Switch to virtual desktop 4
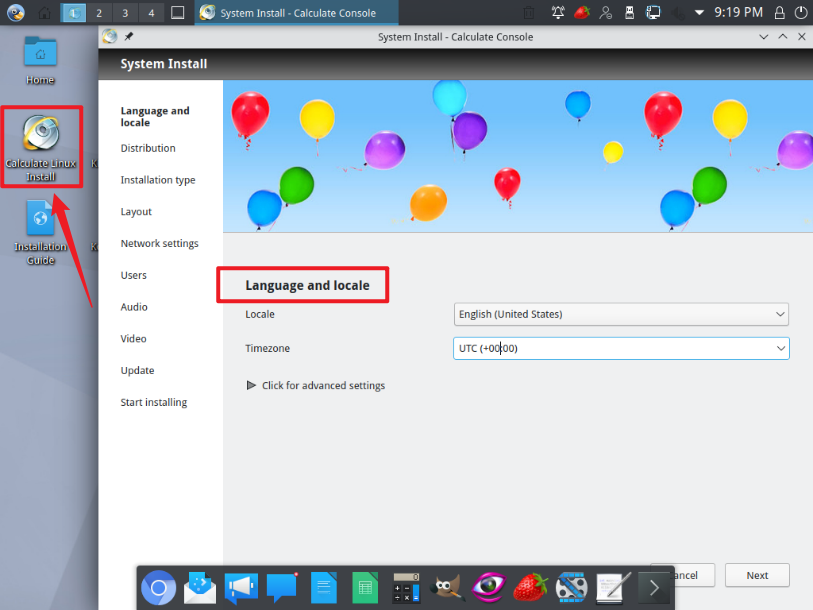813x610 pixels. pos(151,12)
